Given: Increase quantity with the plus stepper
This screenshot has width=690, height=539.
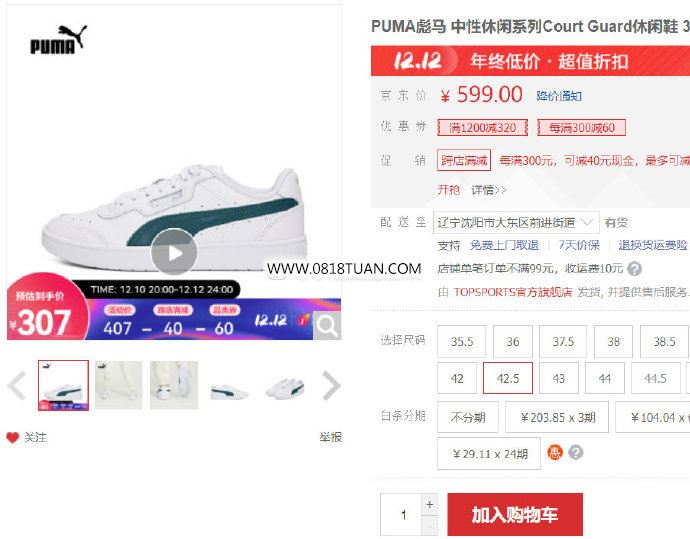Looking at the screenshot, I should click(x=430, y=504).
